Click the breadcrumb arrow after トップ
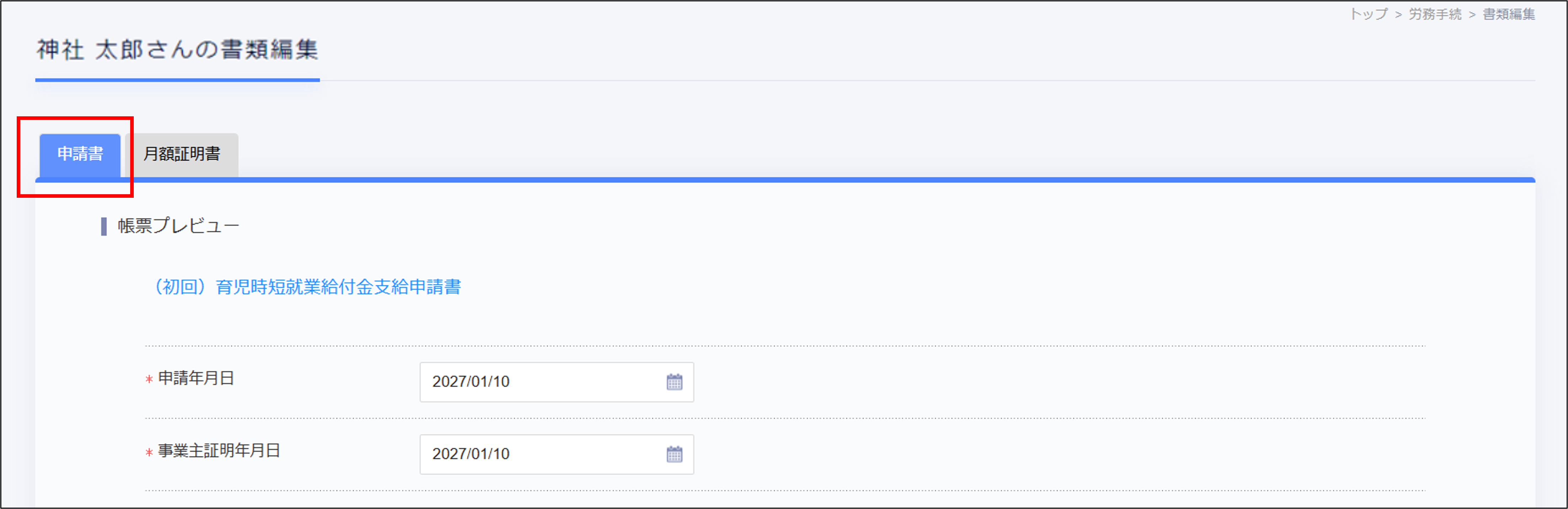The width and height of the screenshot is (1568, 509). point(1398,15)
